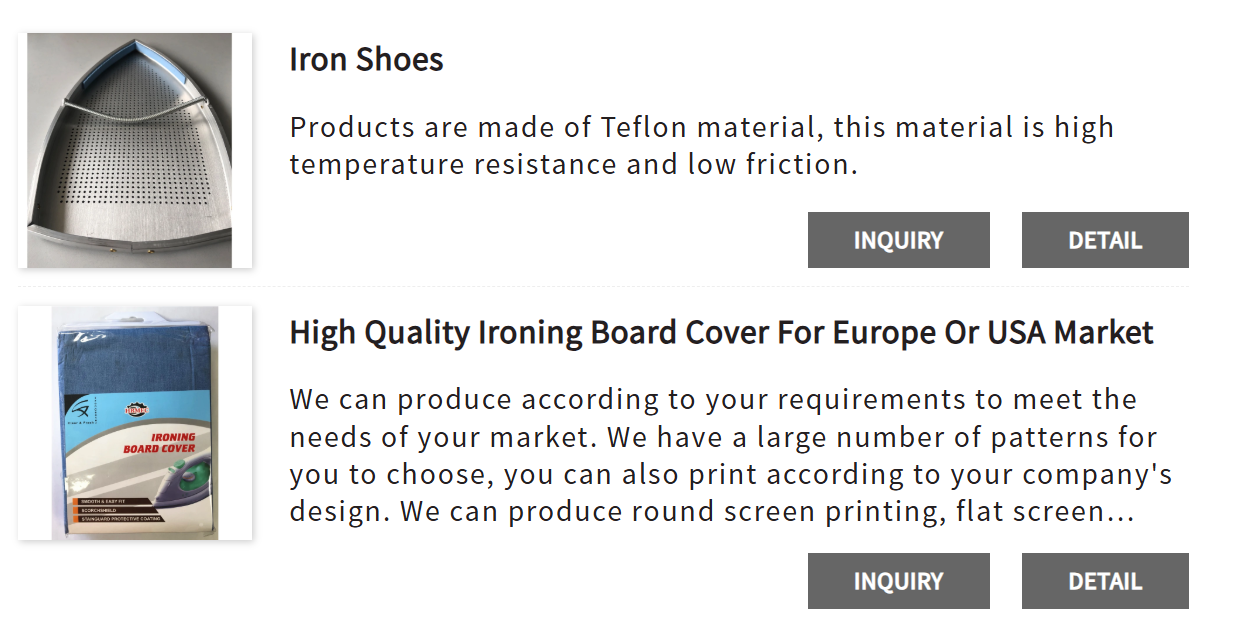Click the STAINGUARD PROTECTIVE COATING badge

coord(120,519)
